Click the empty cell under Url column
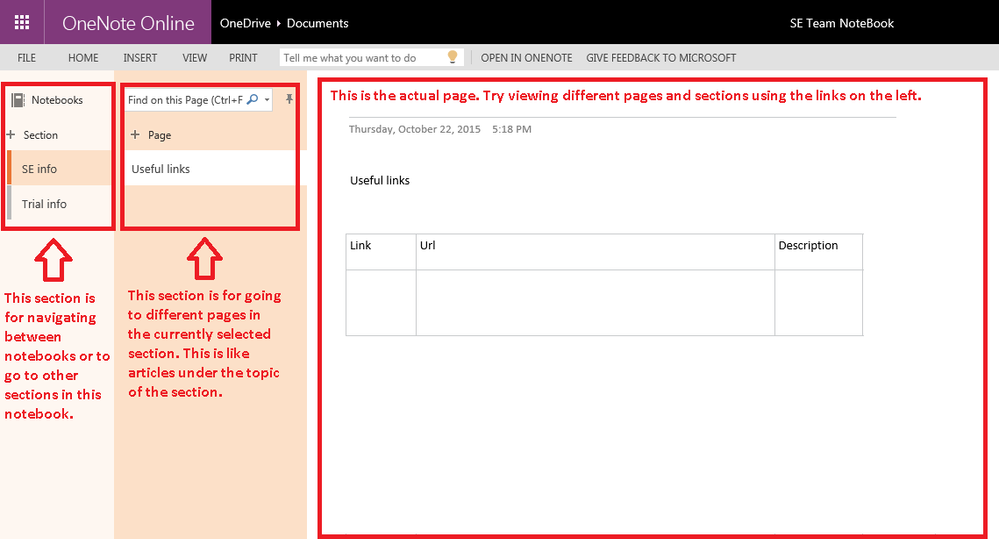This screenshot has width=999, height=539. [595, 302]
